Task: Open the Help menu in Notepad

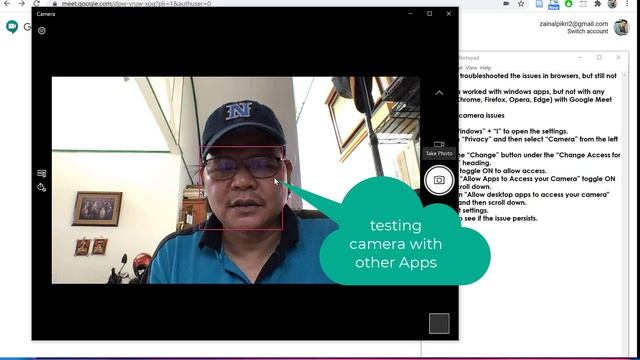Action: [485, 68]
